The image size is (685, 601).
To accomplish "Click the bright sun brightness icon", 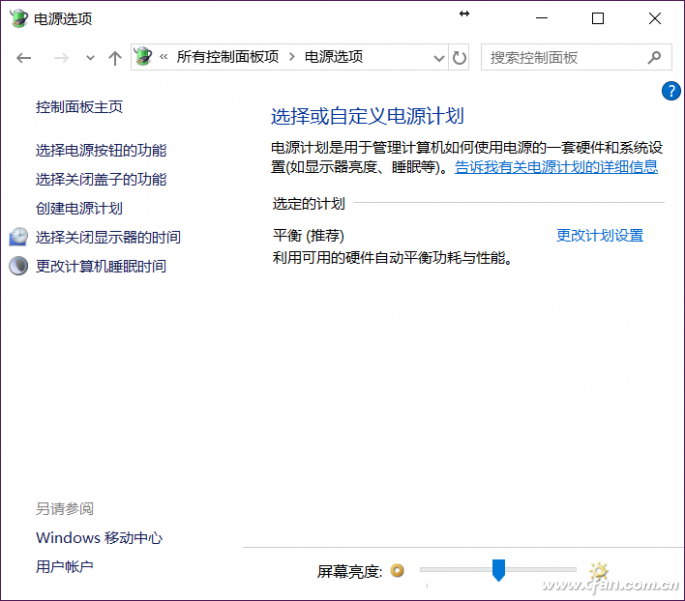I will [x=598, y=570].
